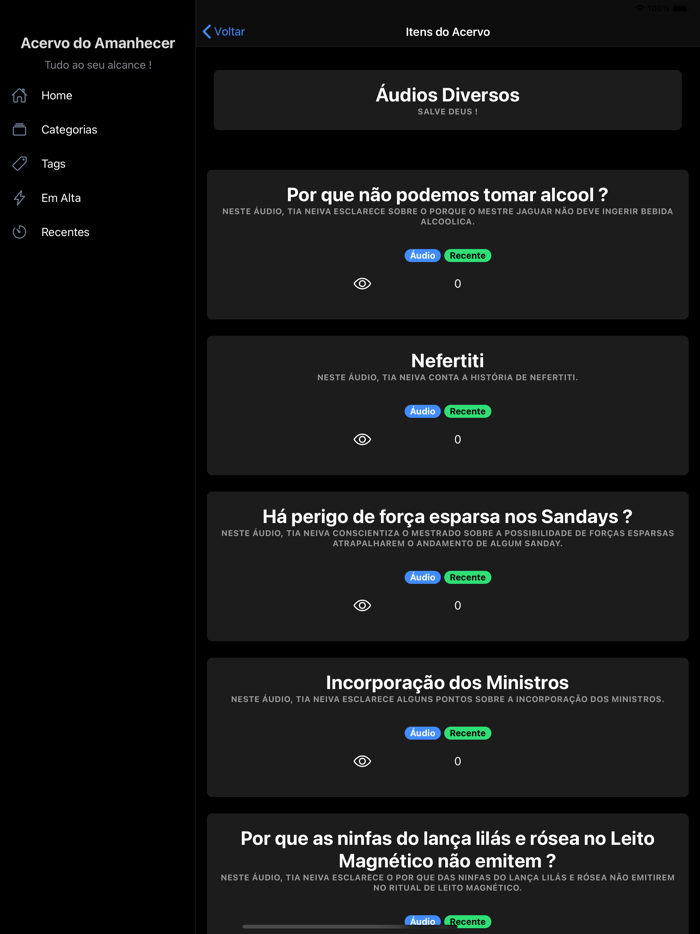Tap Recente tag on Nefertiti card
The width and height of the screenshot is (700, 934).
pos(468,411)
